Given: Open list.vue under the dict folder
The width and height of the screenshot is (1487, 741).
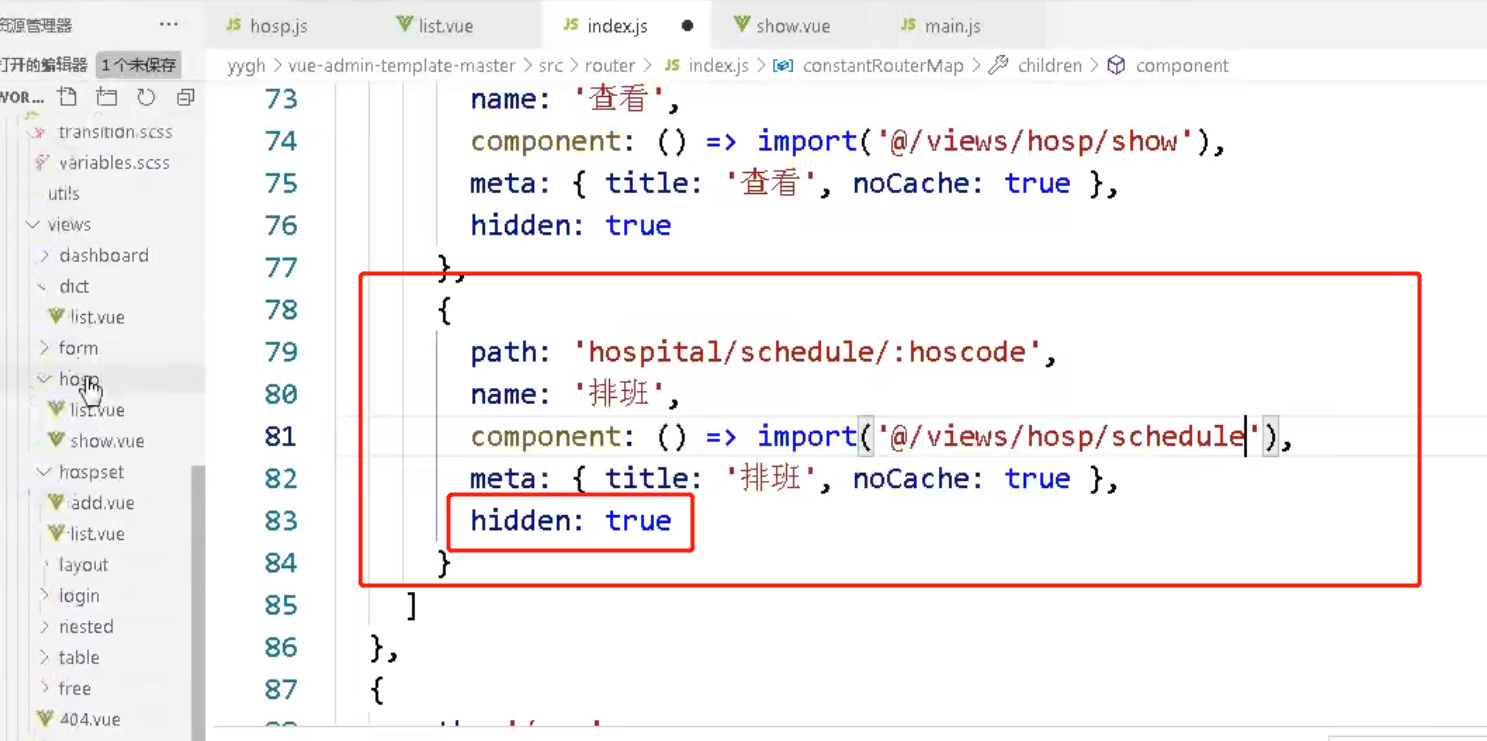Looking at the screenshot, I should [x=97, y=317].
